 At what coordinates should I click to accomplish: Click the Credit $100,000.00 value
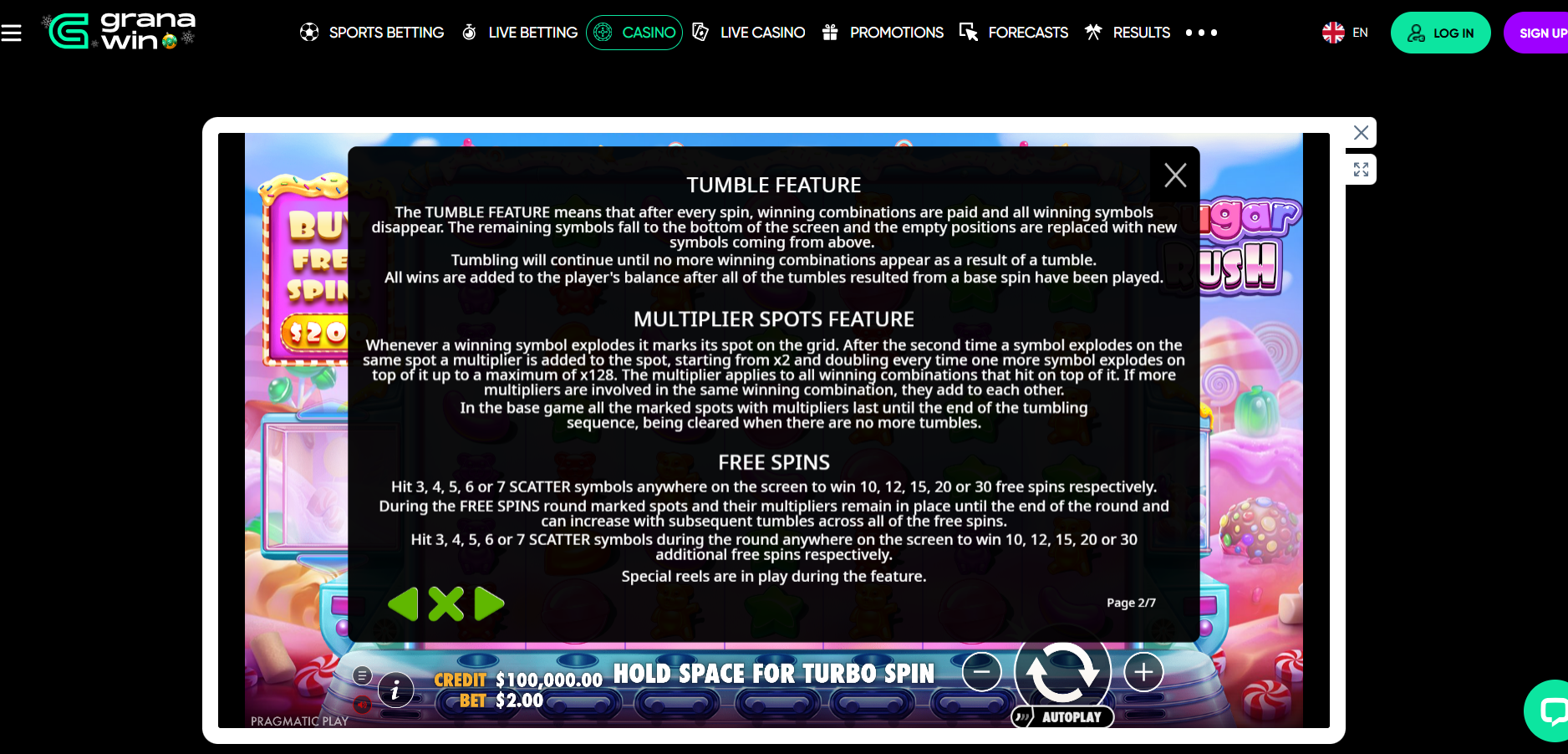tap(549, 680)
